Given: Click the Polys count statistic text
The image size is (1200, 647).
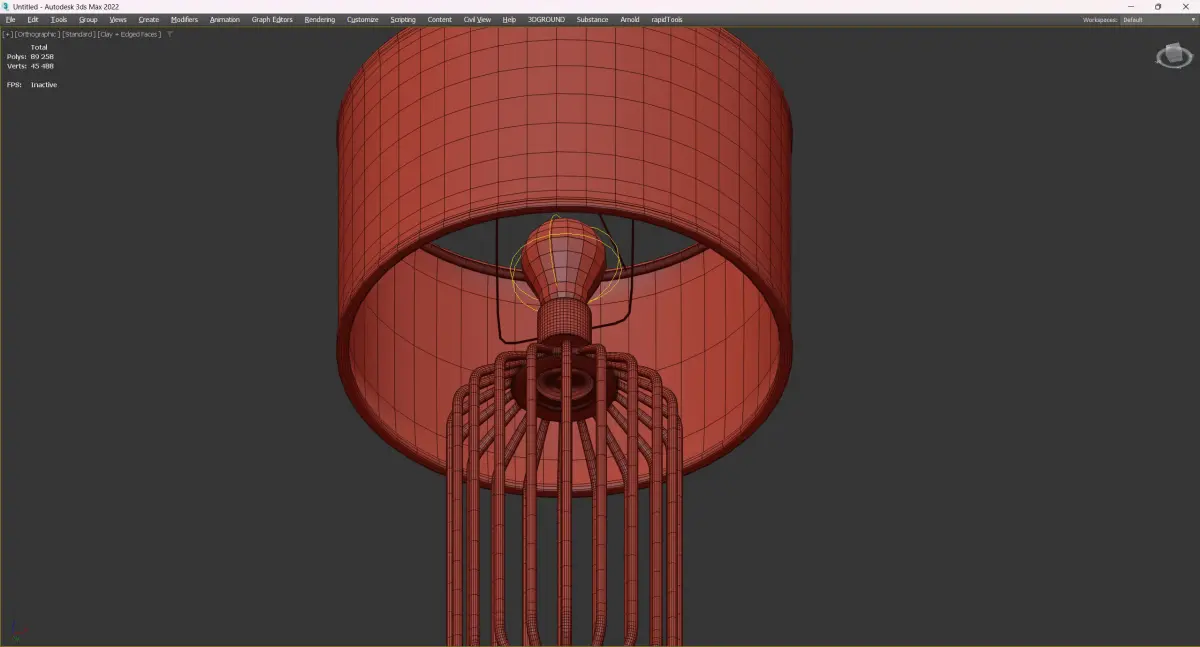Looking at the screenshot, I should (30, 57).
